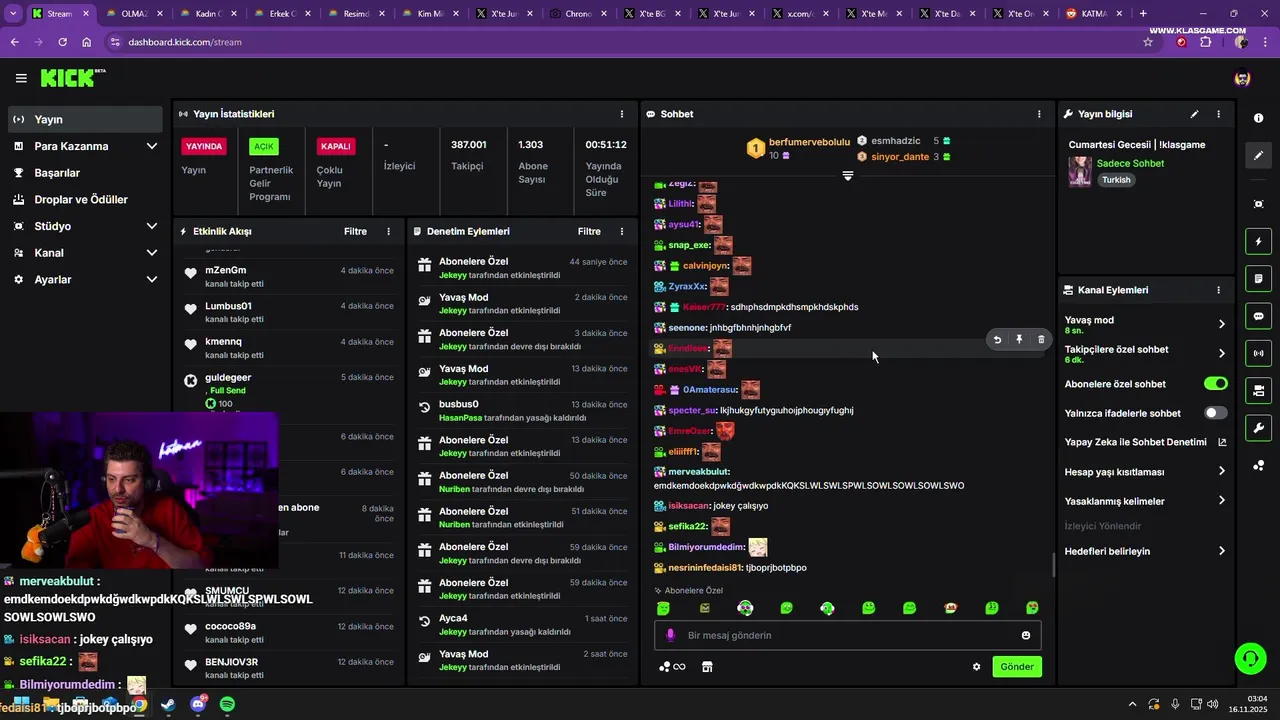The height and width of the screenshot is (720, 1280).
Task: Select Yayın in the sidebar
Action: [x=84, y=119]
